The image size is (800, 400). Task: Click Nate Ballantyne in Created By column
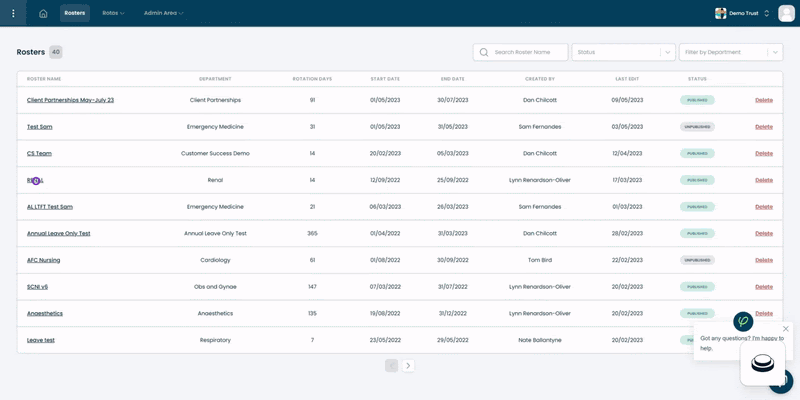540,340
